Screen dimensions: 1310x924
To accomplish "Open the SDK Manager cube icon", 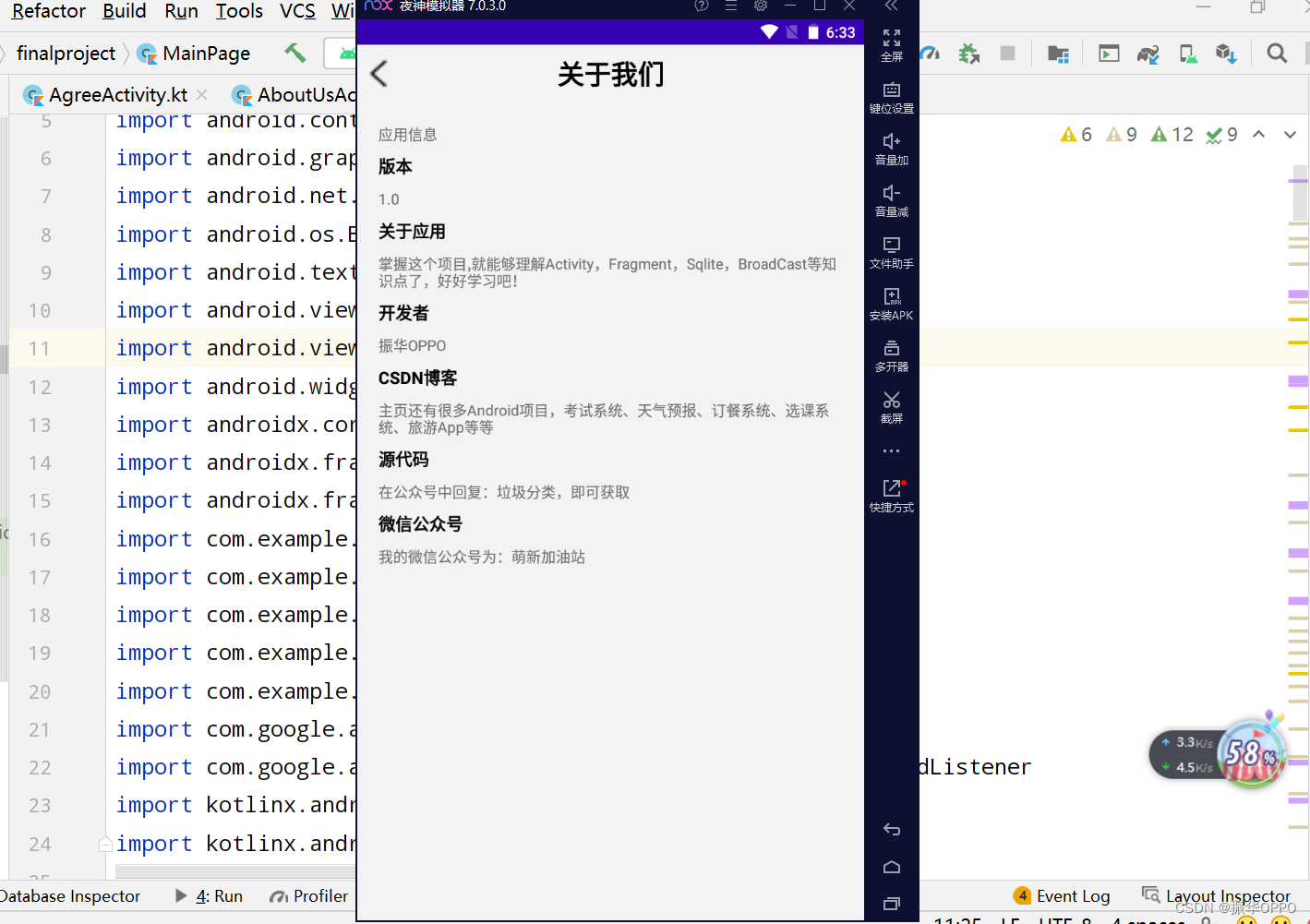I will tap(1226, 54).
